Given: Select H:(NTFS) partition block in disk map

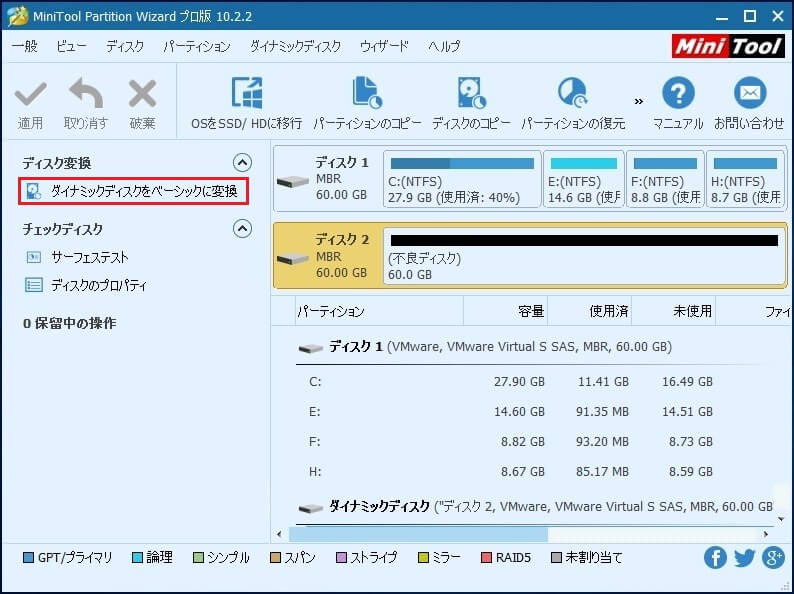Looking at the screenshot, I should pyautogui.click(x=745, y=179).
